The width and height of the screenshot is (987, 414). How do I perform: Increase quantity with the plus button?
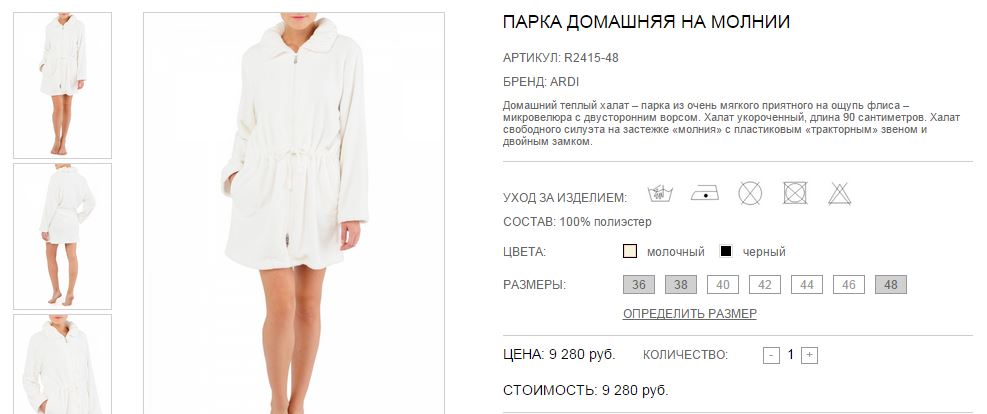coord(809,355)
